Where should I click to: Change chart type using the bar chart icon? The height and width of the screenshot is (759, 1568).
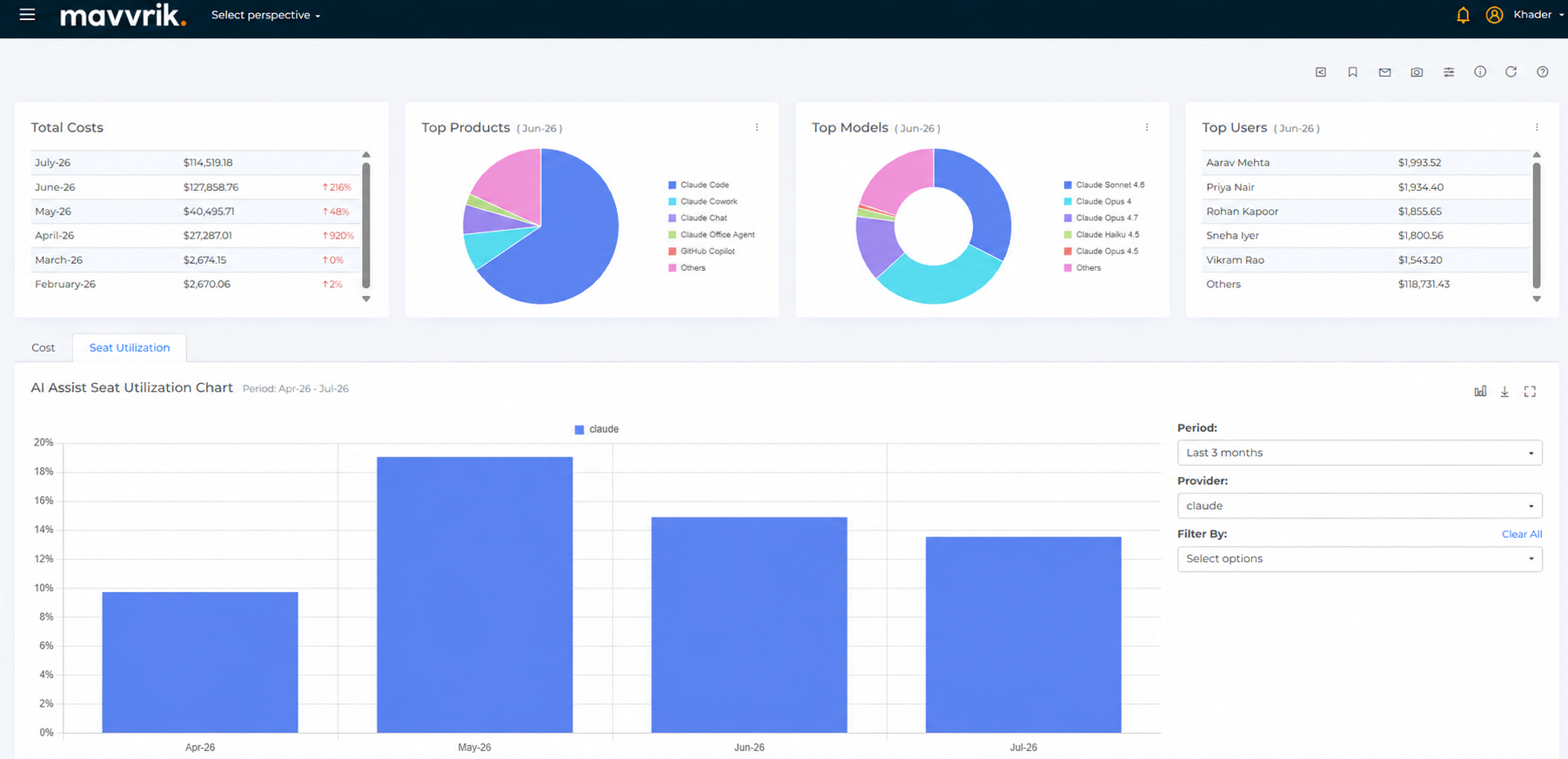tap(1480, 392)
